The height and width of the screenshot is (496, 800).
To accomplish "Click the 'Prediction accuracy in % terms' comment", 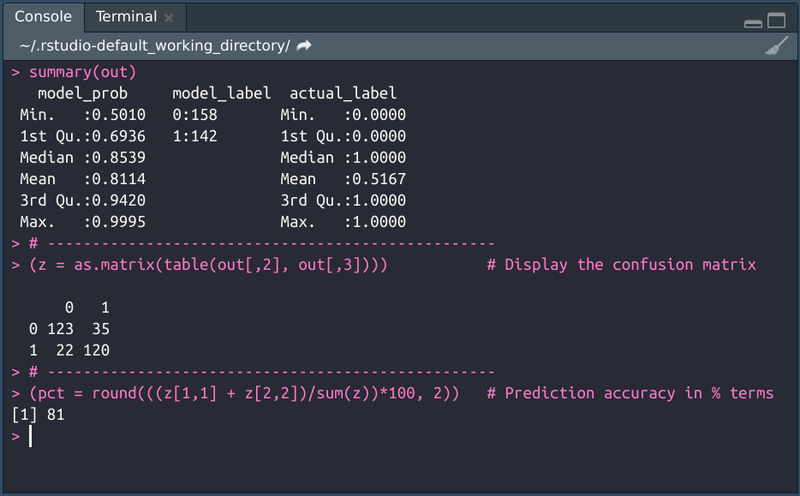I will click(630, 393).
